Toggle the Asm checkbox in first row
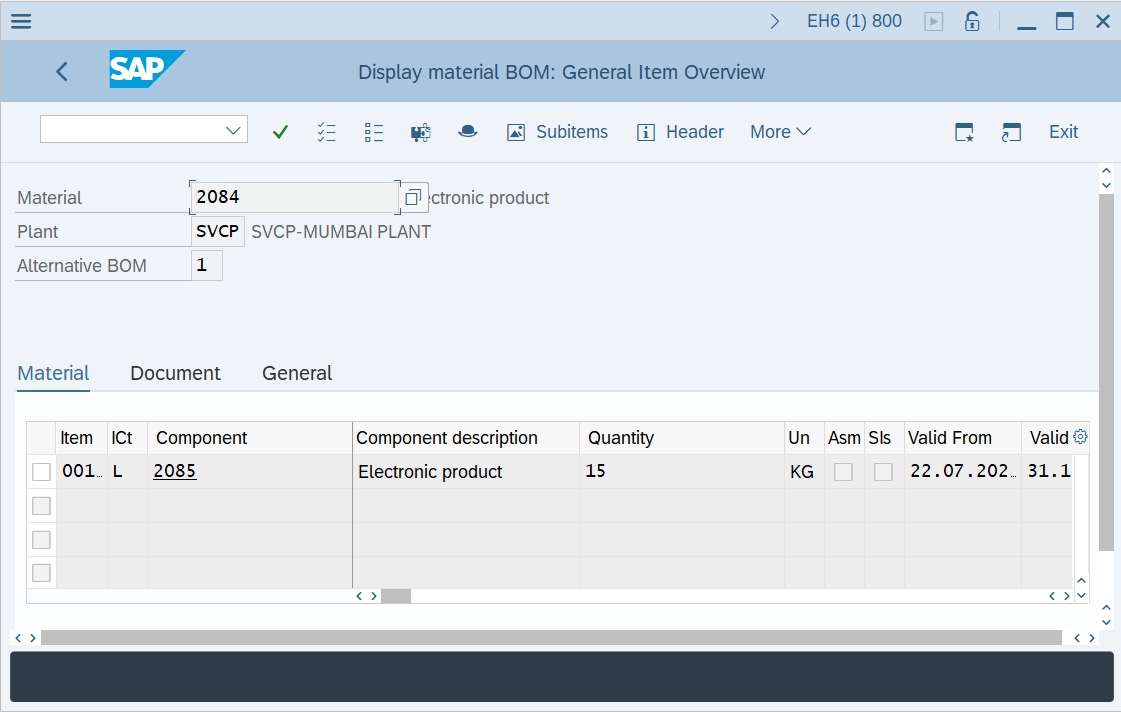Viewport: 1121px width, 712px height. pyautogui.click(x=843, y=472)
